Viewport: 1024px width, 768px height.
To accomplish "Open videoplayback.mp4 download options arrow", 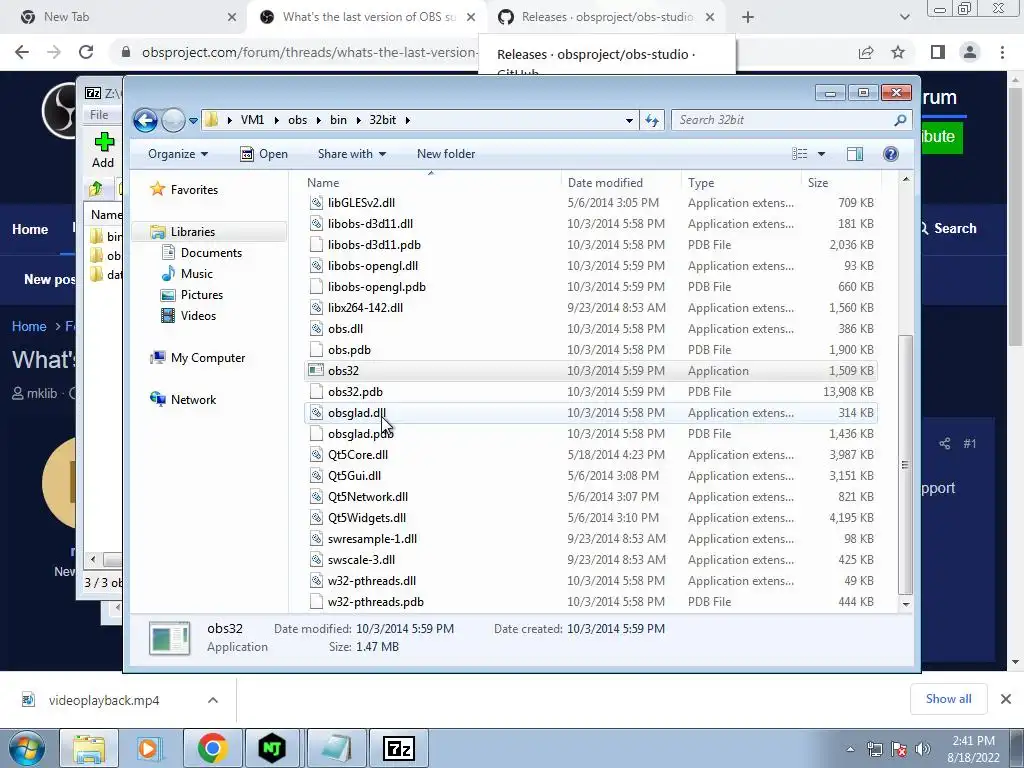I will [212, 700].
